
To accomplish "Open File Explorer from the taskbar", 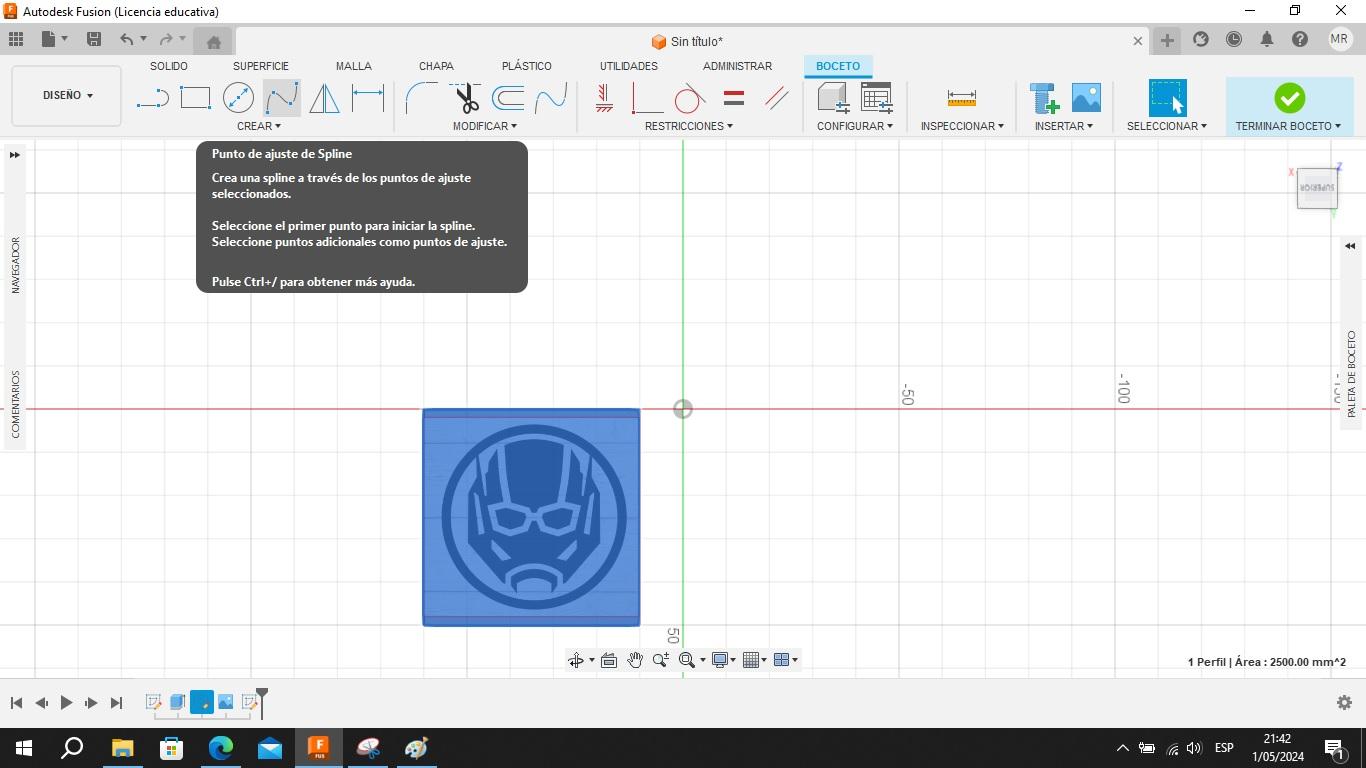I will coord(122,747).
